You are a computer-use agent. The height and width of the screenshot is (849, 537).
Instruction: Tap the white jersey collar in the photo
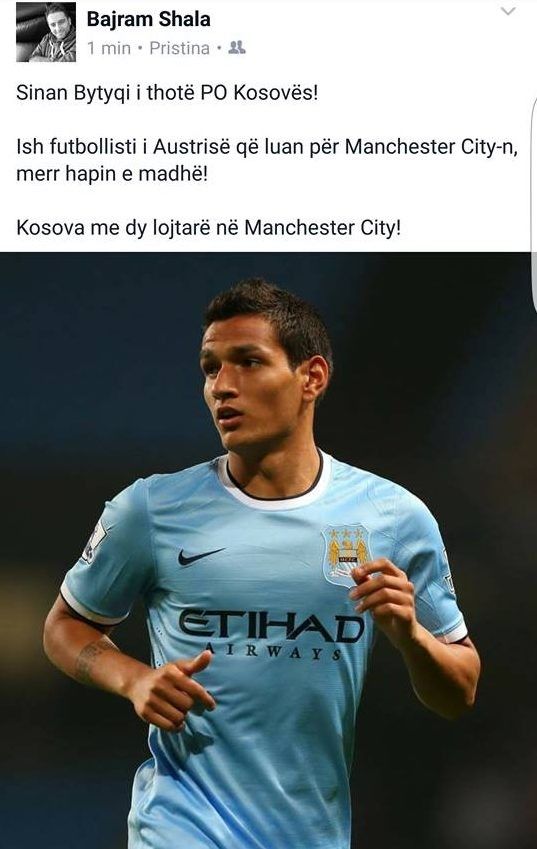coord(273,484)
